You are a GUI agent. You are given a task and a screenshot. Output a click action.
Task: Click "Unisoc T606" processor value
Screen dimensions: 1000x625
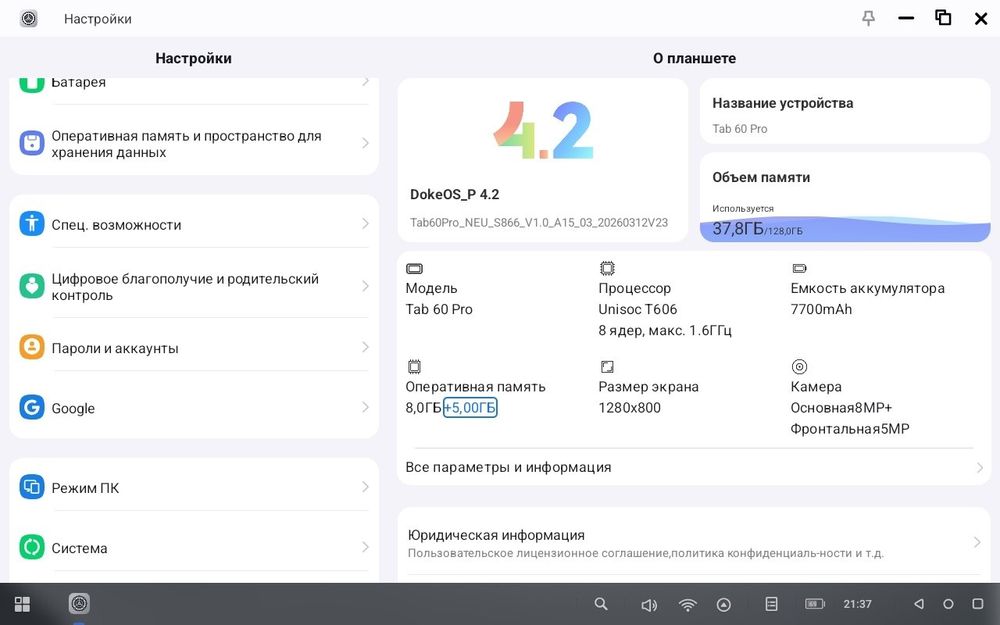(638, 309)
